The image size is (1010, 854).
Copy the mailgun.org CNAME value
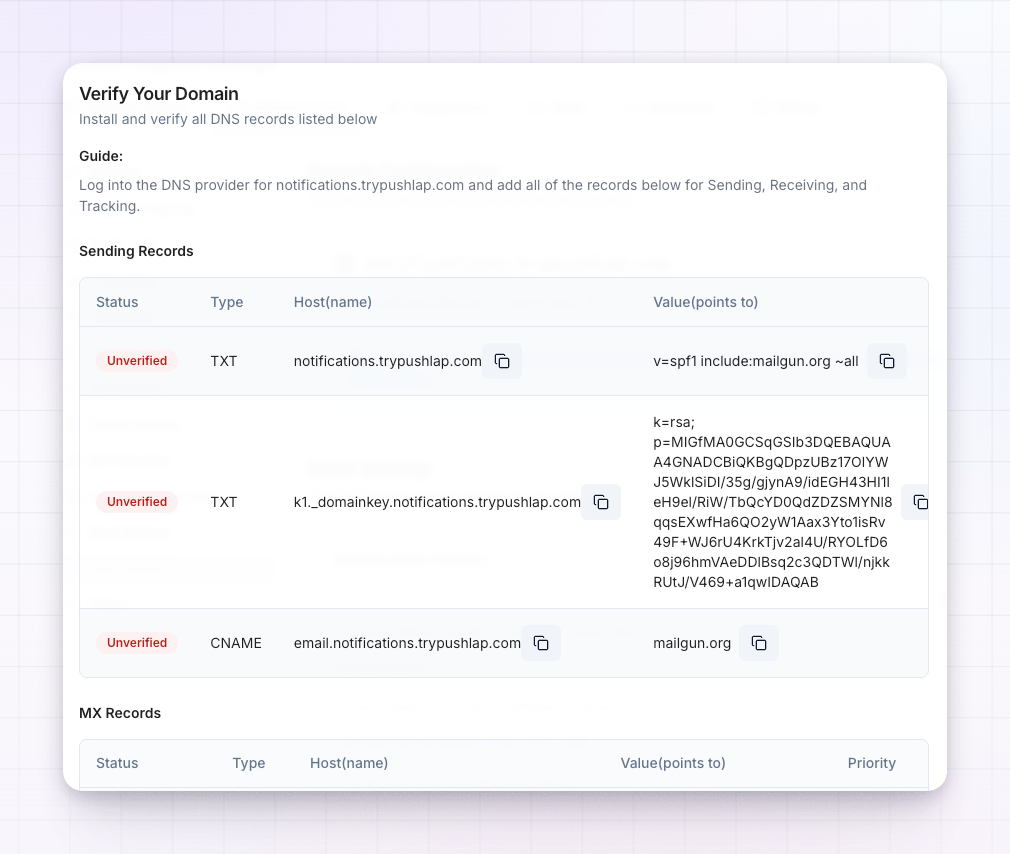759,643
